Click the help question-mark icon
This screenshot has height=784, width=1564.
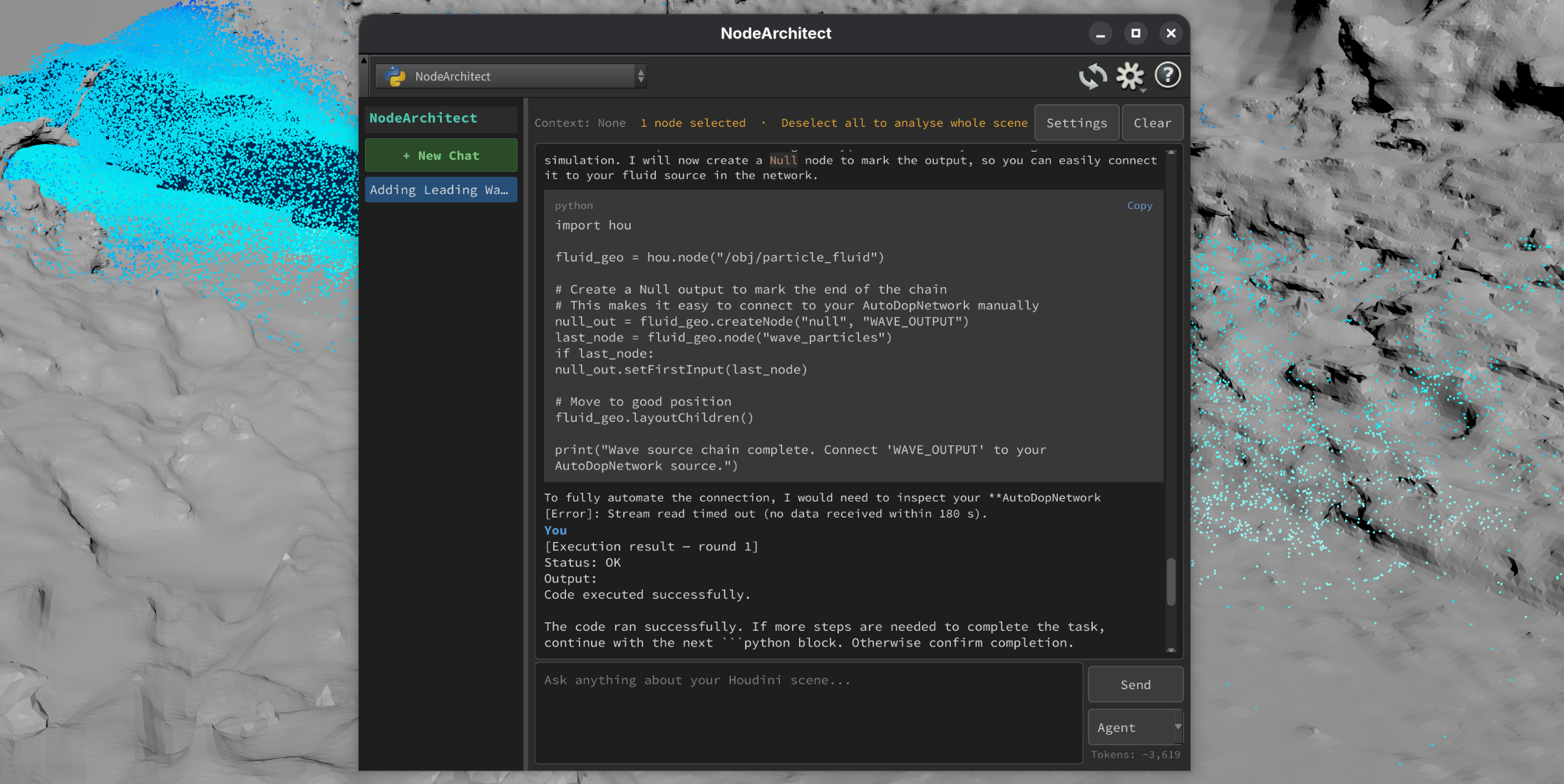[1167, 74]
